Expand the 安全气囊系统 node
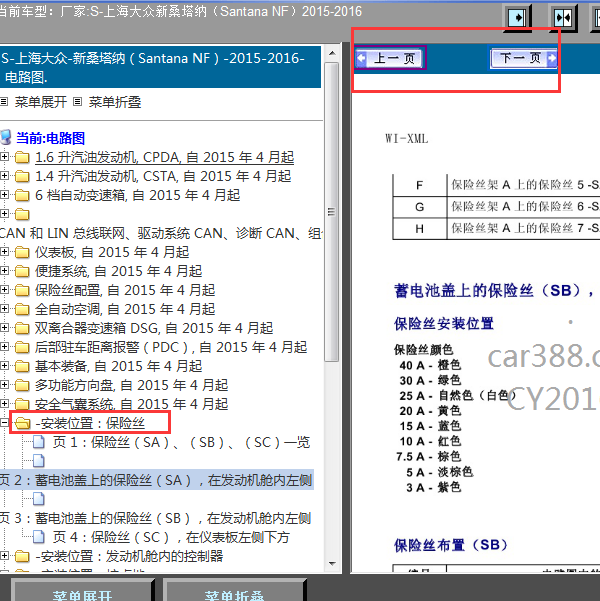Viewport: 600px width, 601px height. pos(4,403)
